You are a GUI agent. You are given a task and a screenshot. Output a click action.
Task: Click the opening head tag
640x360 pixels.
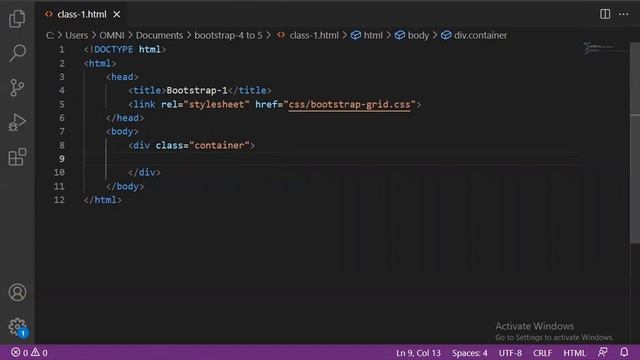coord(122,77)
